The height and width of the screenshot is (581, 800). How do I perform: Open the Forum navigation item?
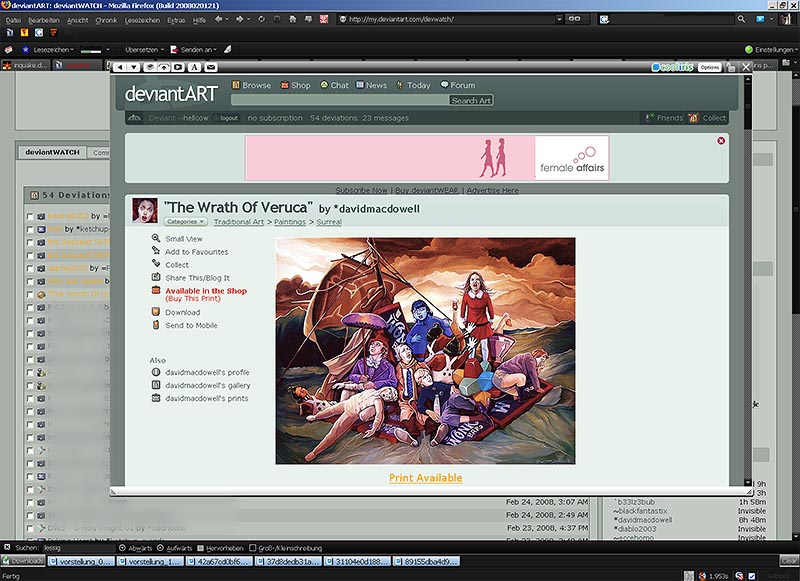coord(458,85)
